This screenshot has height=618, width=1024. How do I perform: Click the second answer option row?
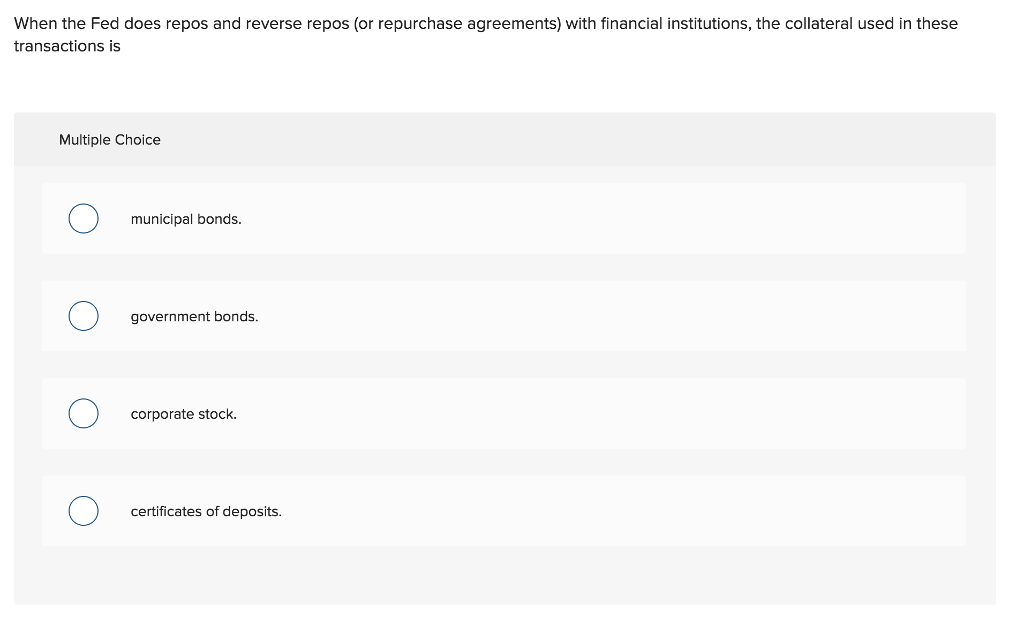click(x=504, y=316)
